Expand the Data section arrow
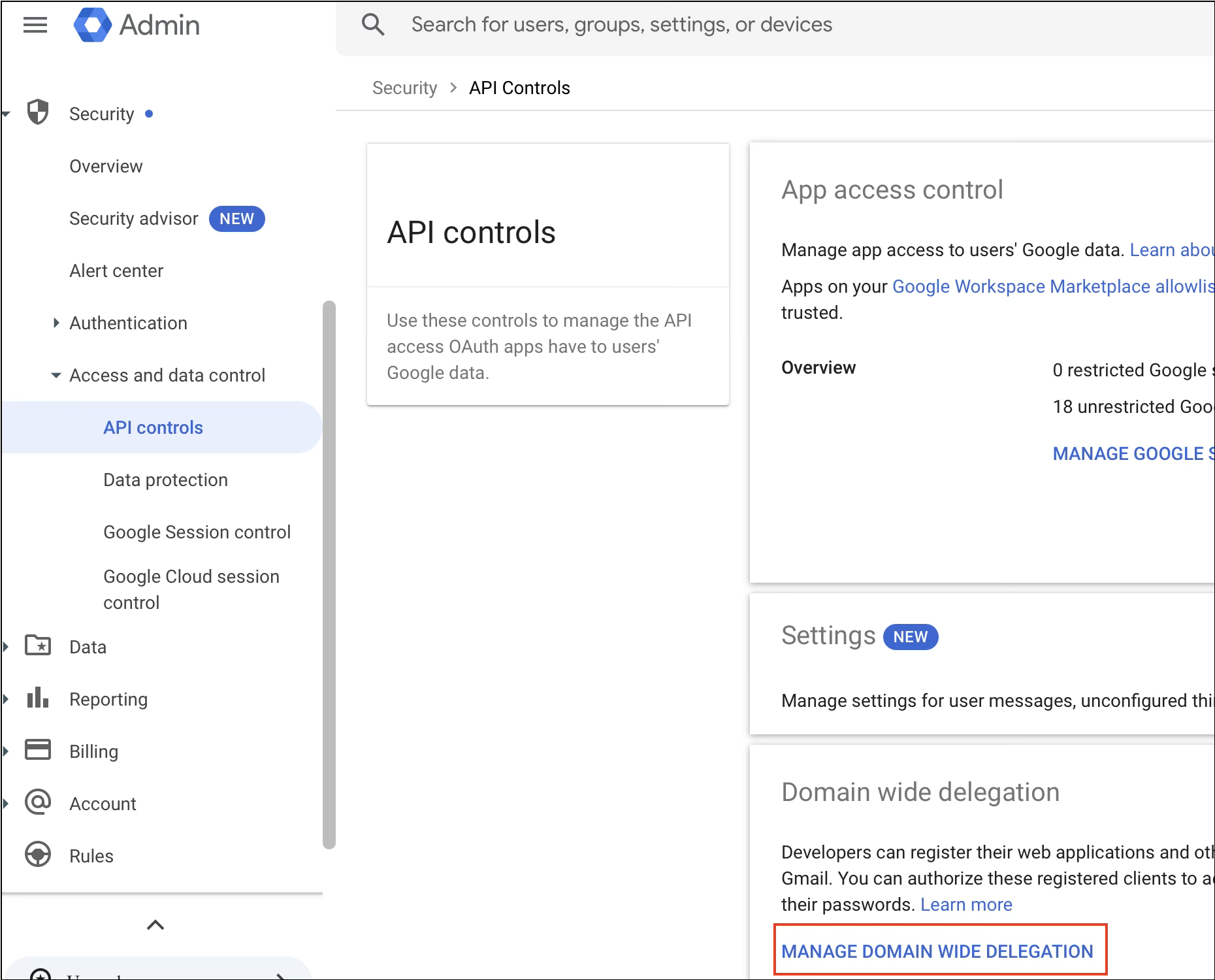Viewport: 1215px width, 980px height. click(x=6, y=647)
